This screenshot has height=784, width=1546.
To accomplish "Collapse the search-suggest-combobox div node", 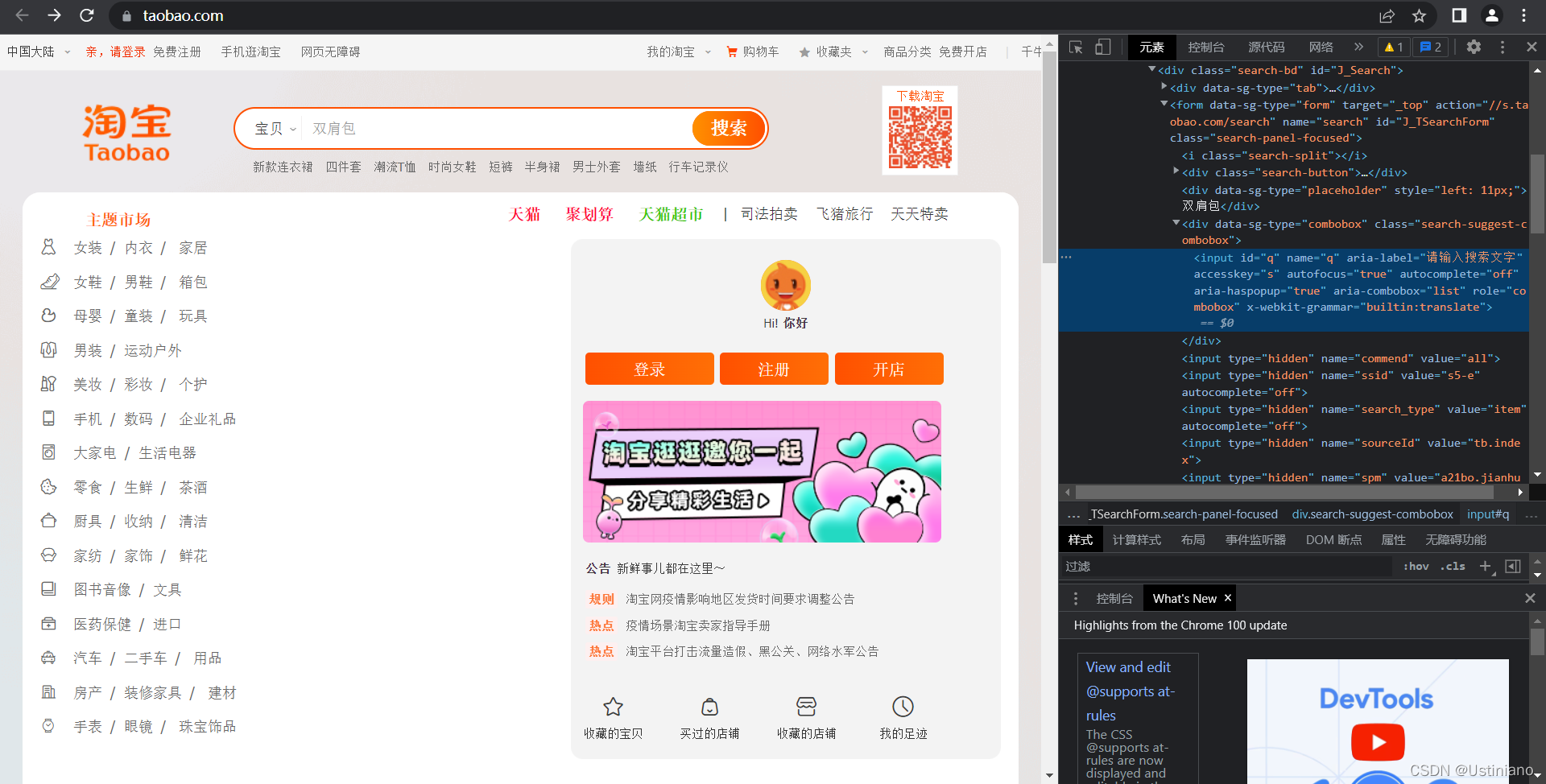I will (1176, 223).
